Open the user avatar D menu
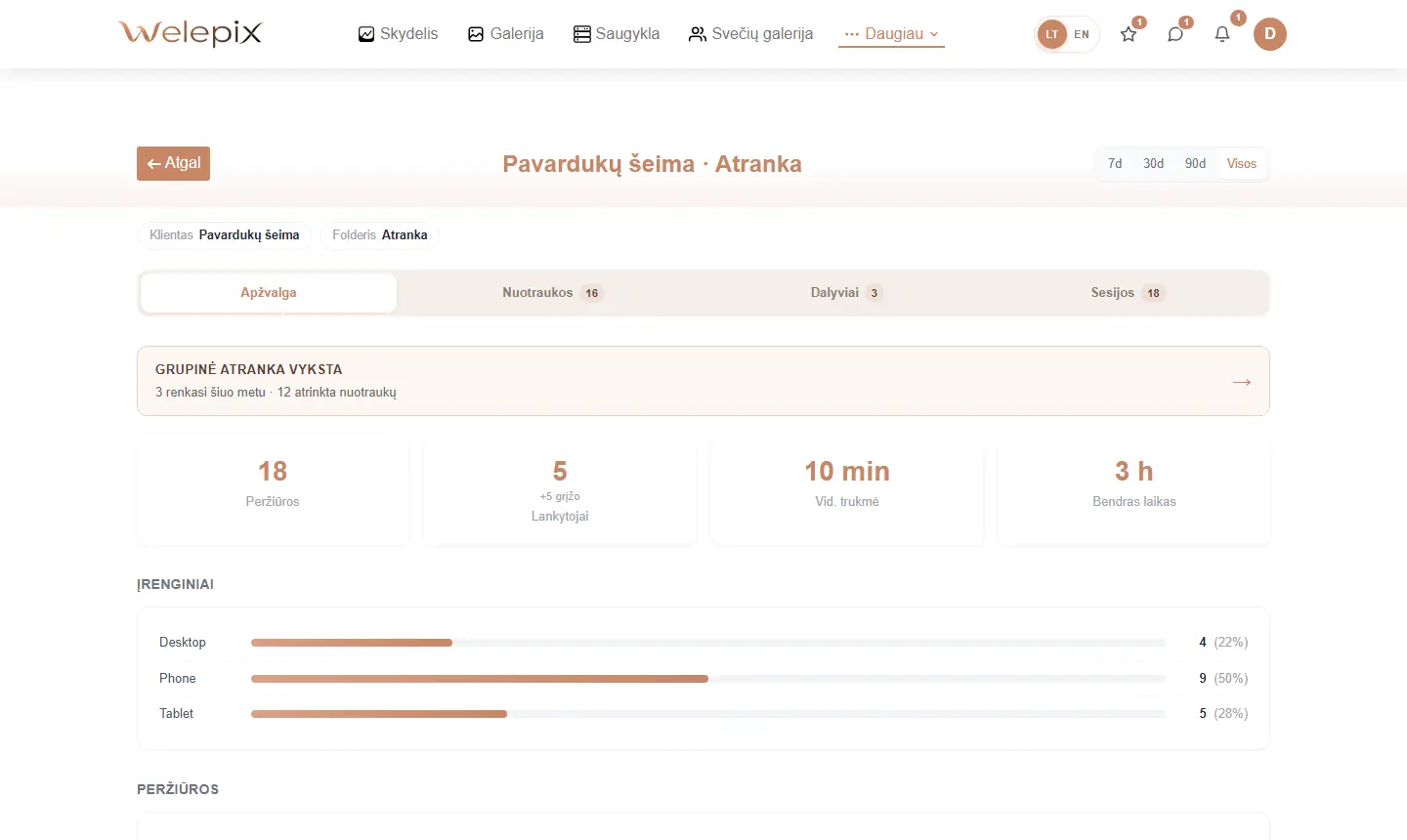 click(x=1270, y=34)
